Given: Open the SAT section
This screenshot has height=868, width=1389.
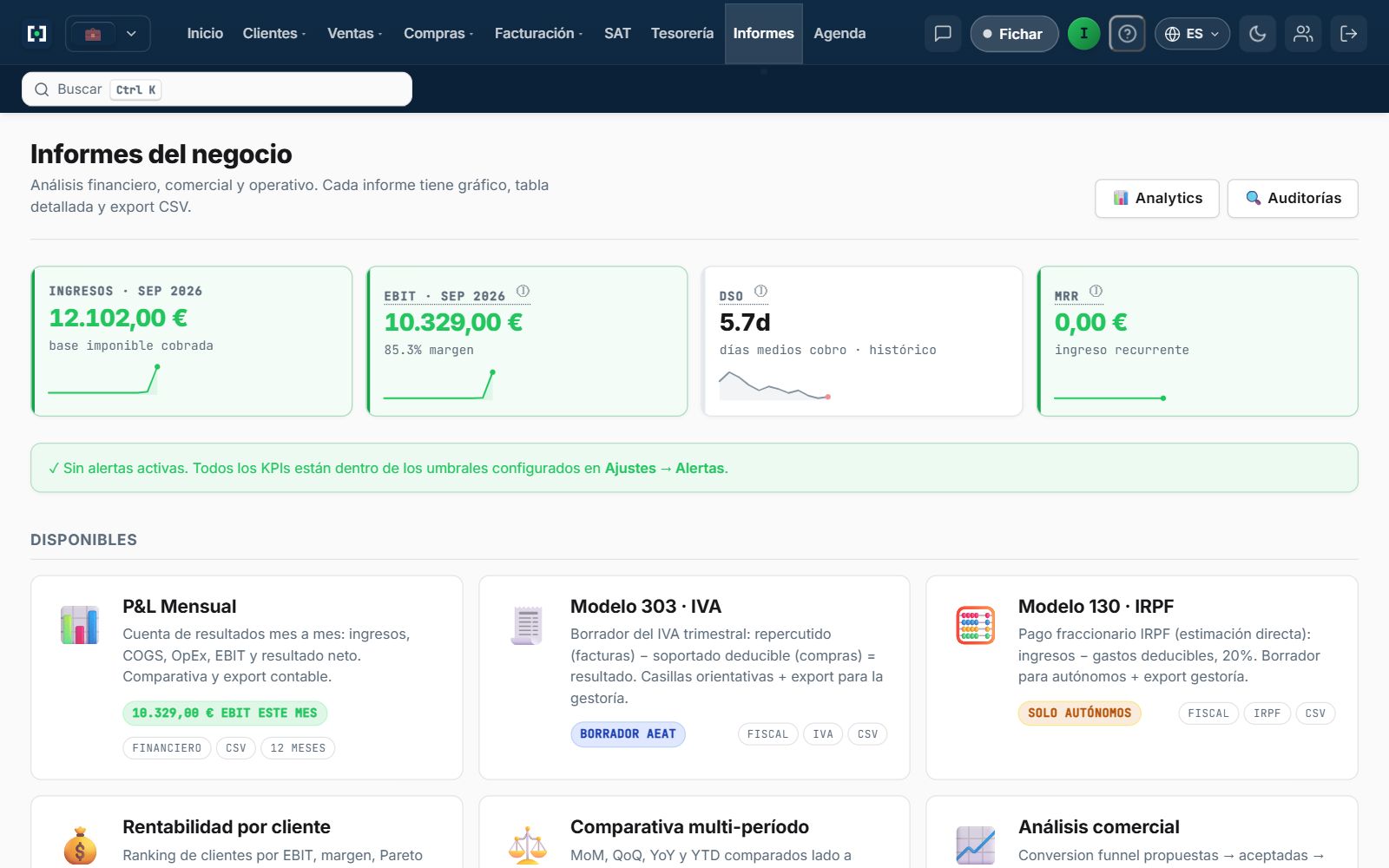Looking at the screenshot, I should [x=617, y=34].
